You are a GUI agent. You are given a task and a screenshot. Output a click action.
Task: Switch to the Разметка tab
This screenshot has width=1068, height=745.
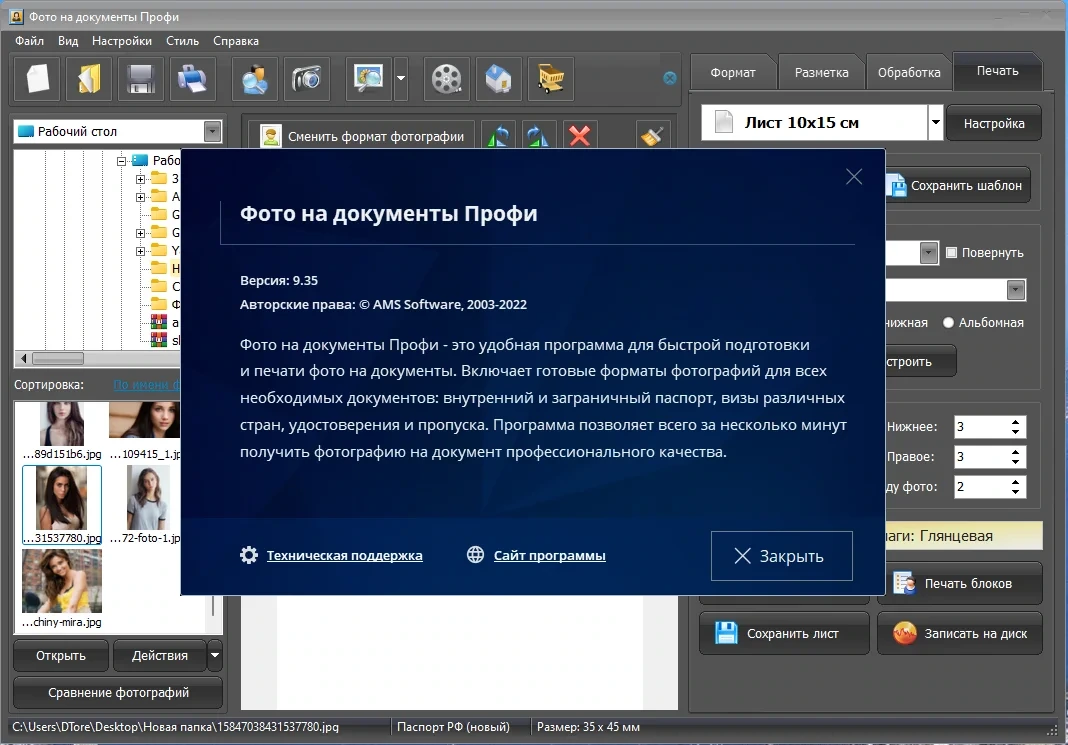(x=821, y=72)
